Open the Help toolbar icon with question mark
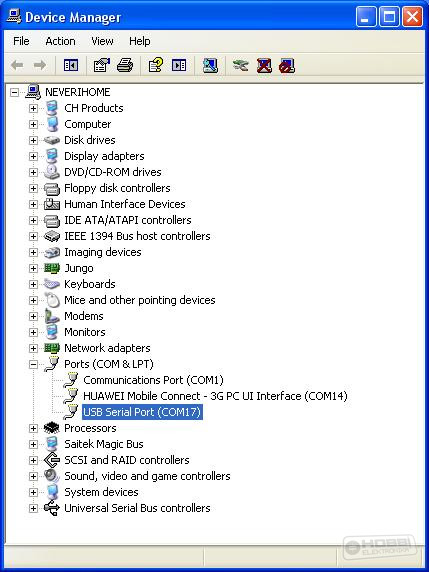The width and height of the screenshot is (429, 572). click(x=156, y=66)
